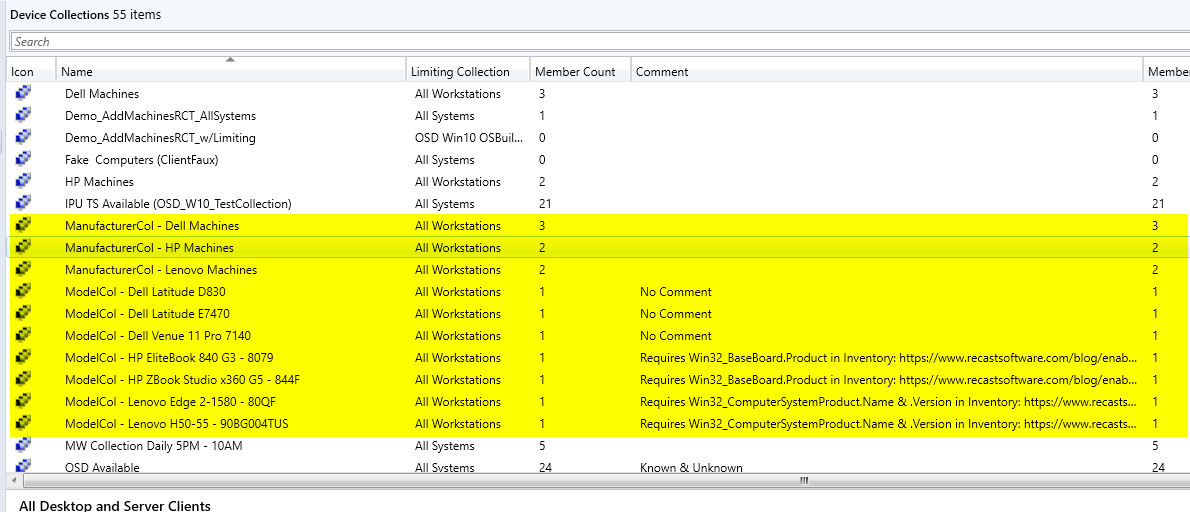Screen dimensions: 1190x512
Task: Click ManufacturerCol - Lenovo Machines icon
Action: (23, 269)
